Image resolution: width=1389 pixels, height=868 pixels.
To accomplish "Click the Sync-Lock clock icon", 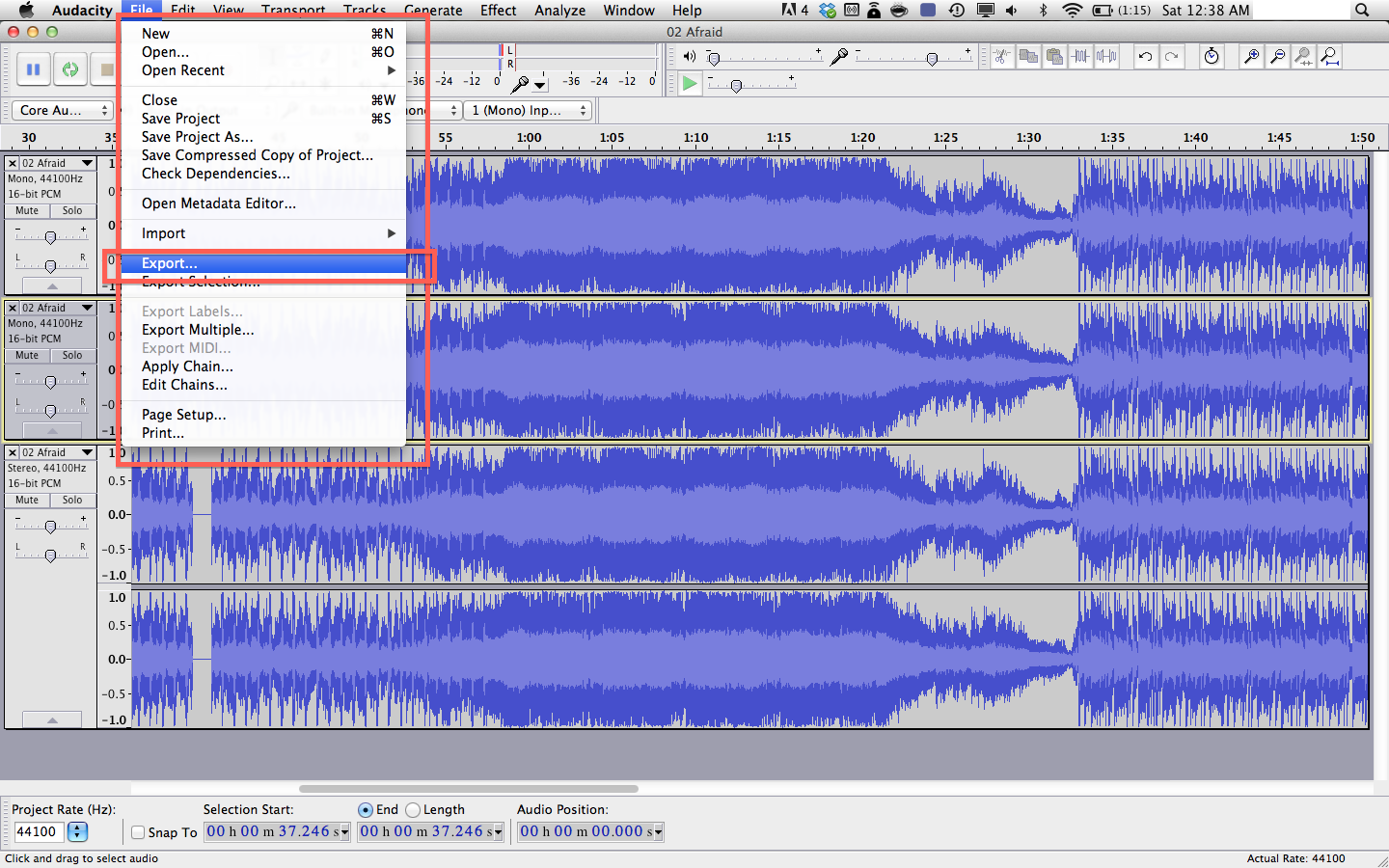I will 1212,57.
